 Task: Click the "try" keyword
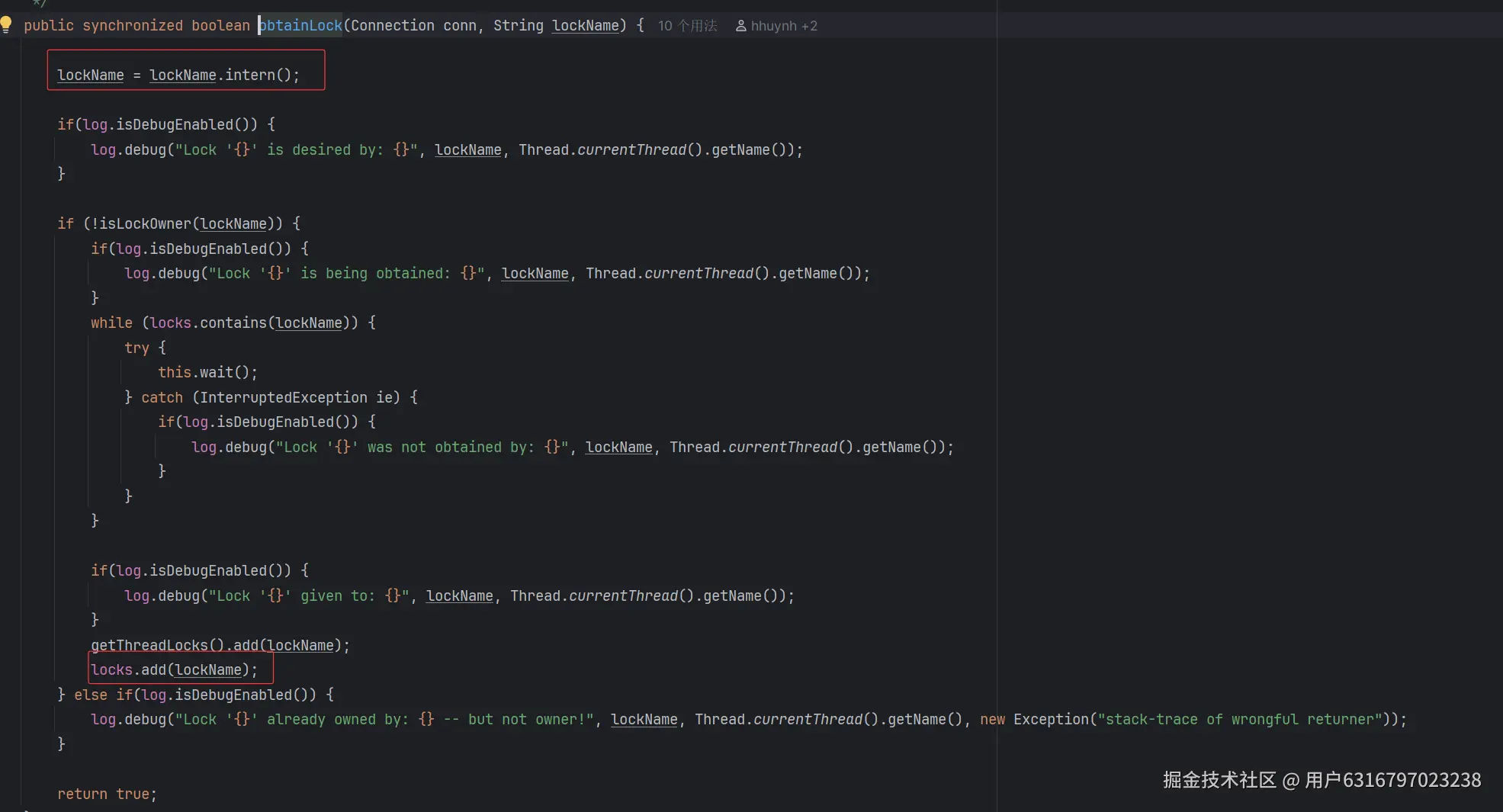tap(136, 348)
